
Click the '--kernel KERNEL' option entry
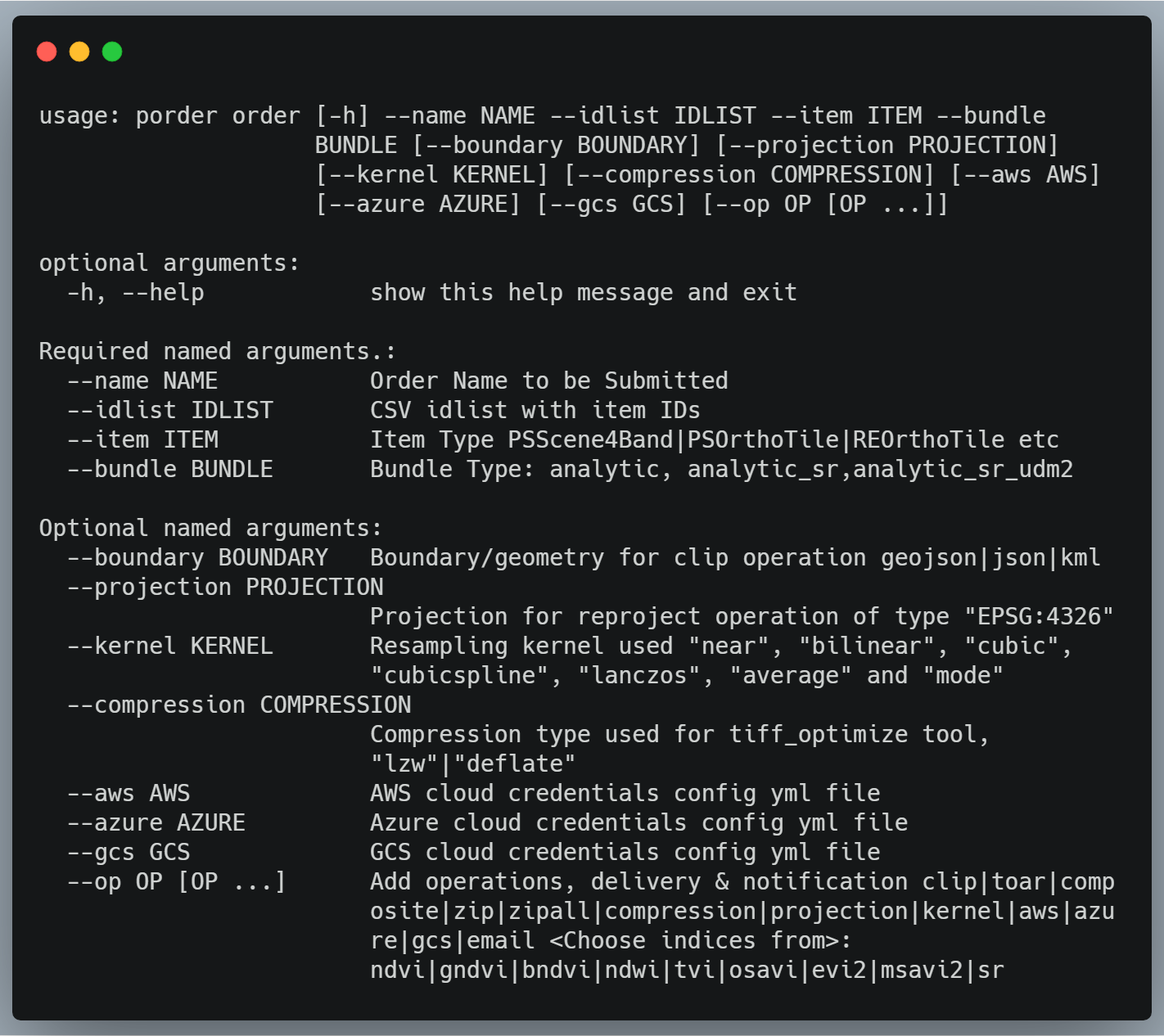[170, 646]
